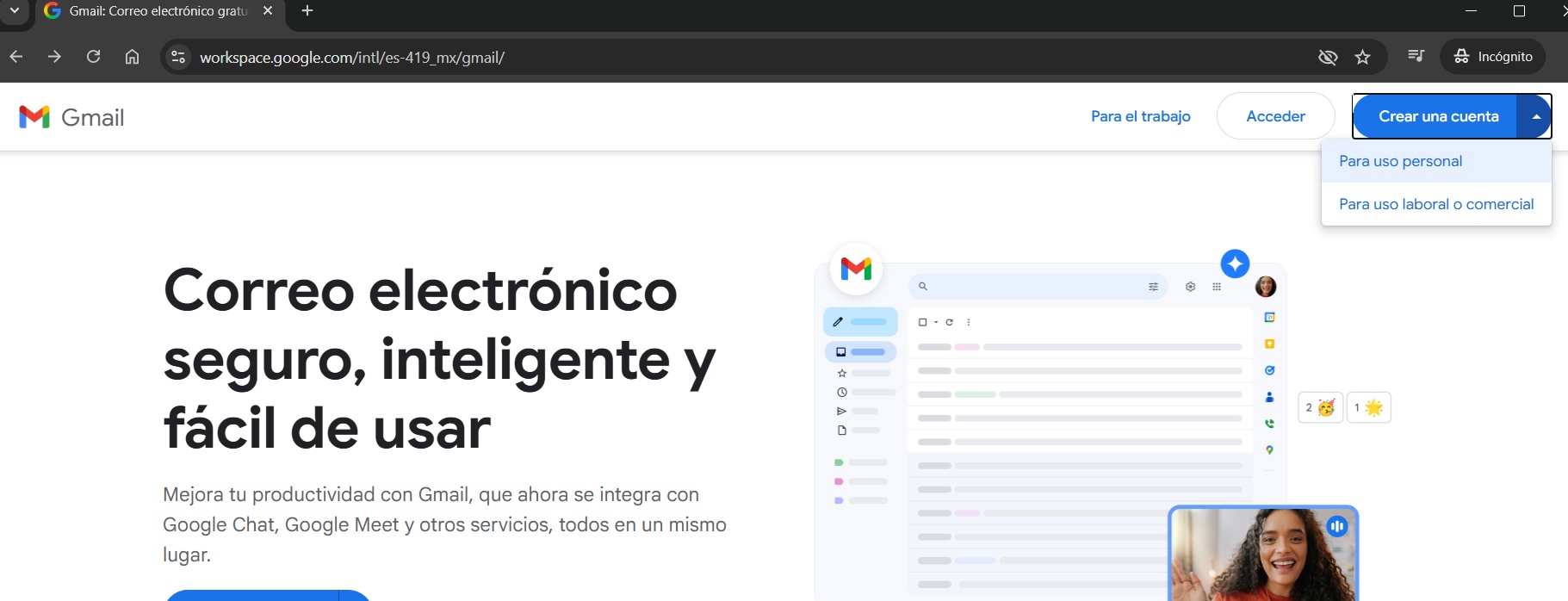This screenshot has width=1568, height=601.
Task: Open the Para el trabajo link
Action: [1140, 116]
